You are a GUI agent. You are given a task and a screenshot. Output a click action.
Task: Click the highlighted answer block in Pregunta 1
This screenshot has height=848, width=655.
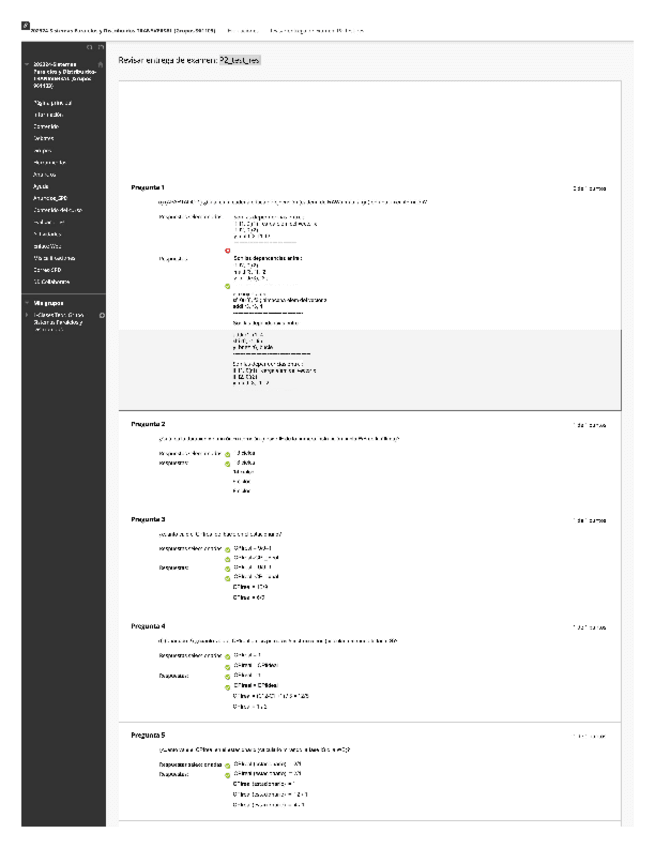(370, 369)
